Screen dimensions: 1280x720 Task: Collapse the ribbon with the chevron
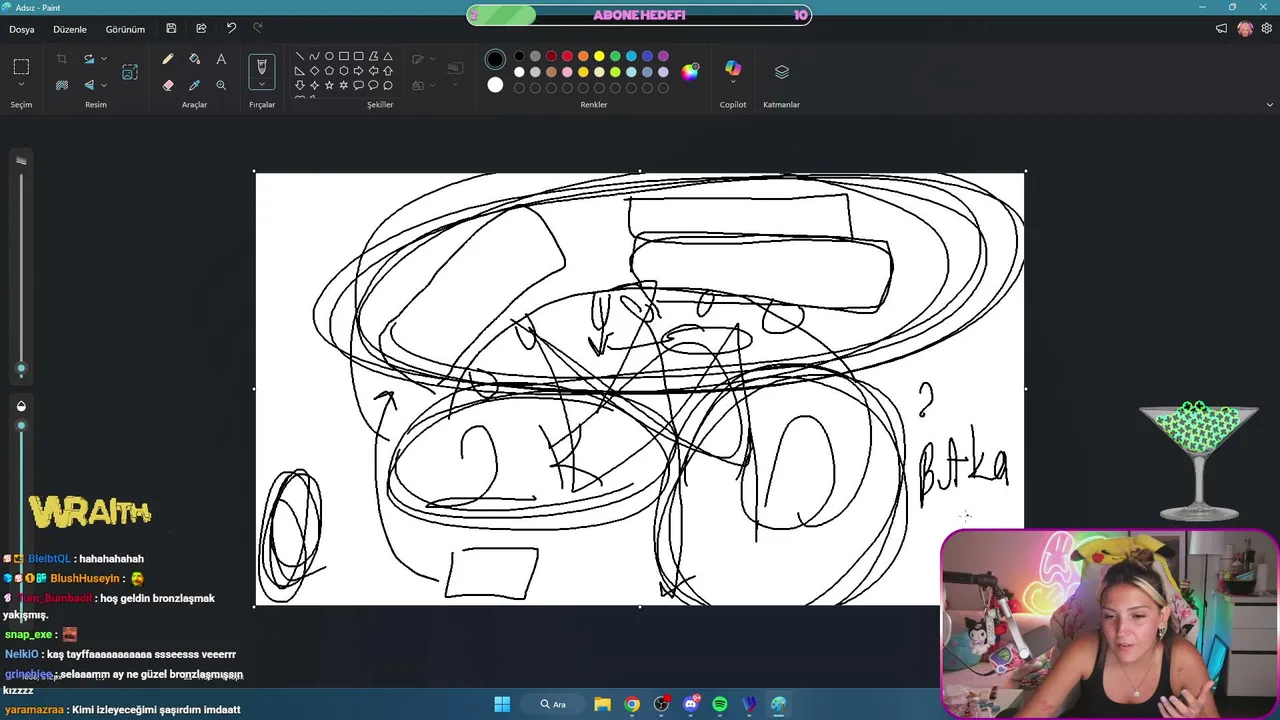click(1270, 105)
